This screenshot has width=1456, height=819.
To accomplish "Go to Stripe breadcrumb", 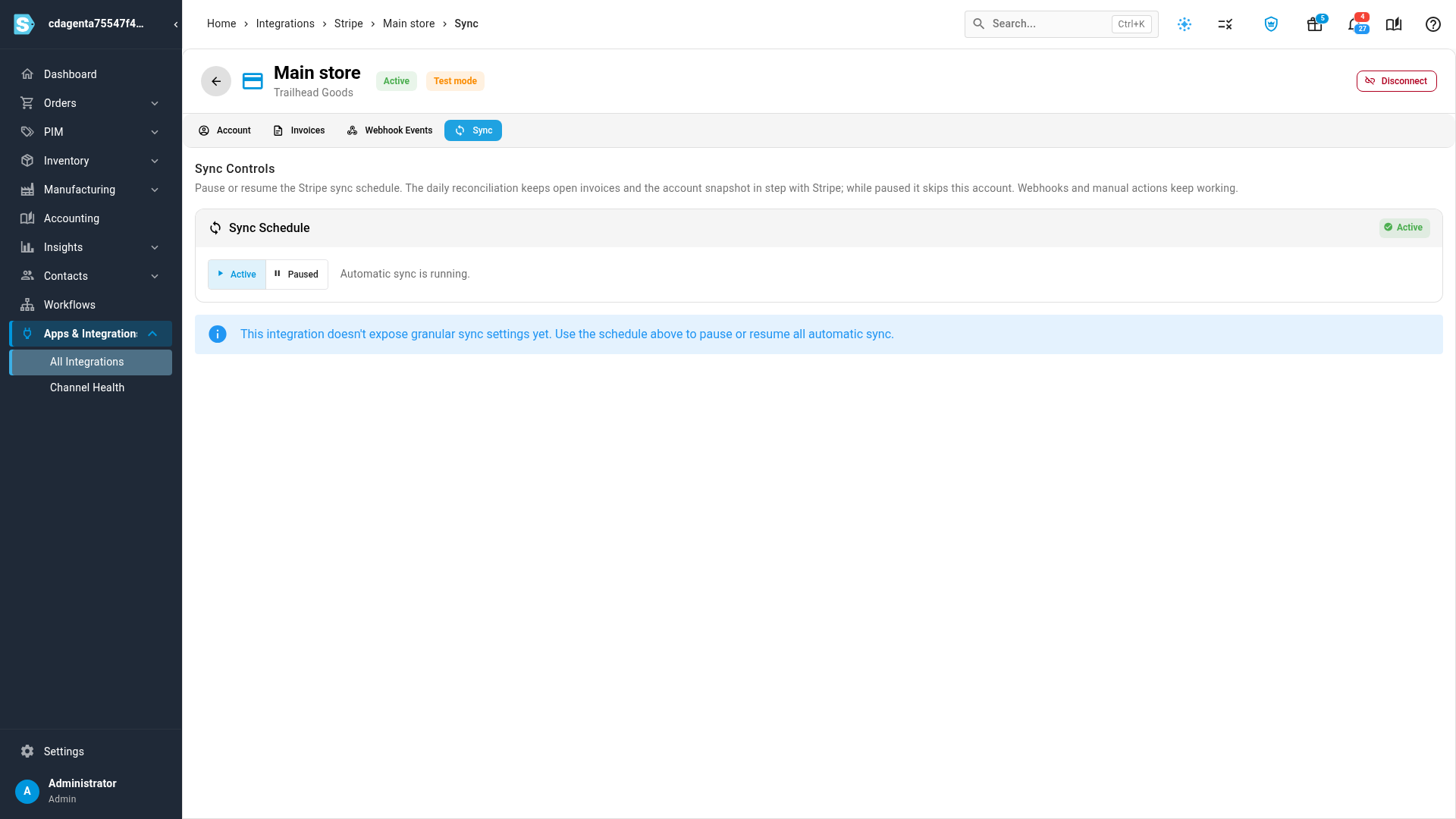I will 349,24.
